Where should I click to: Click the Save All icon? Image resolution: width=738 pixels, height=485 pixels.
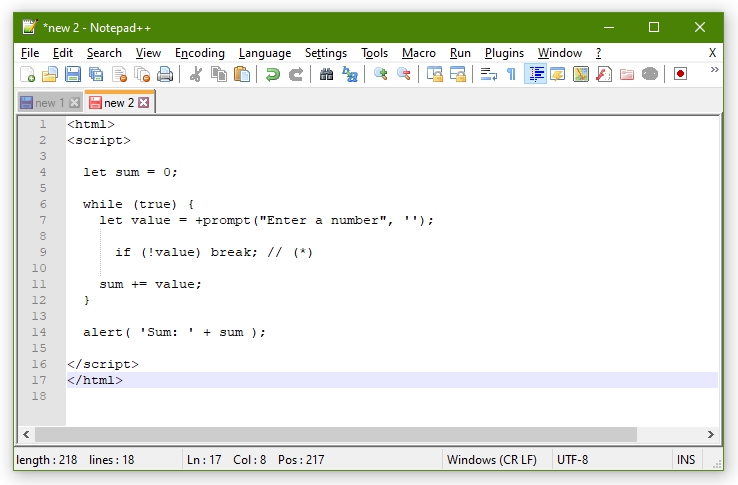96,74
